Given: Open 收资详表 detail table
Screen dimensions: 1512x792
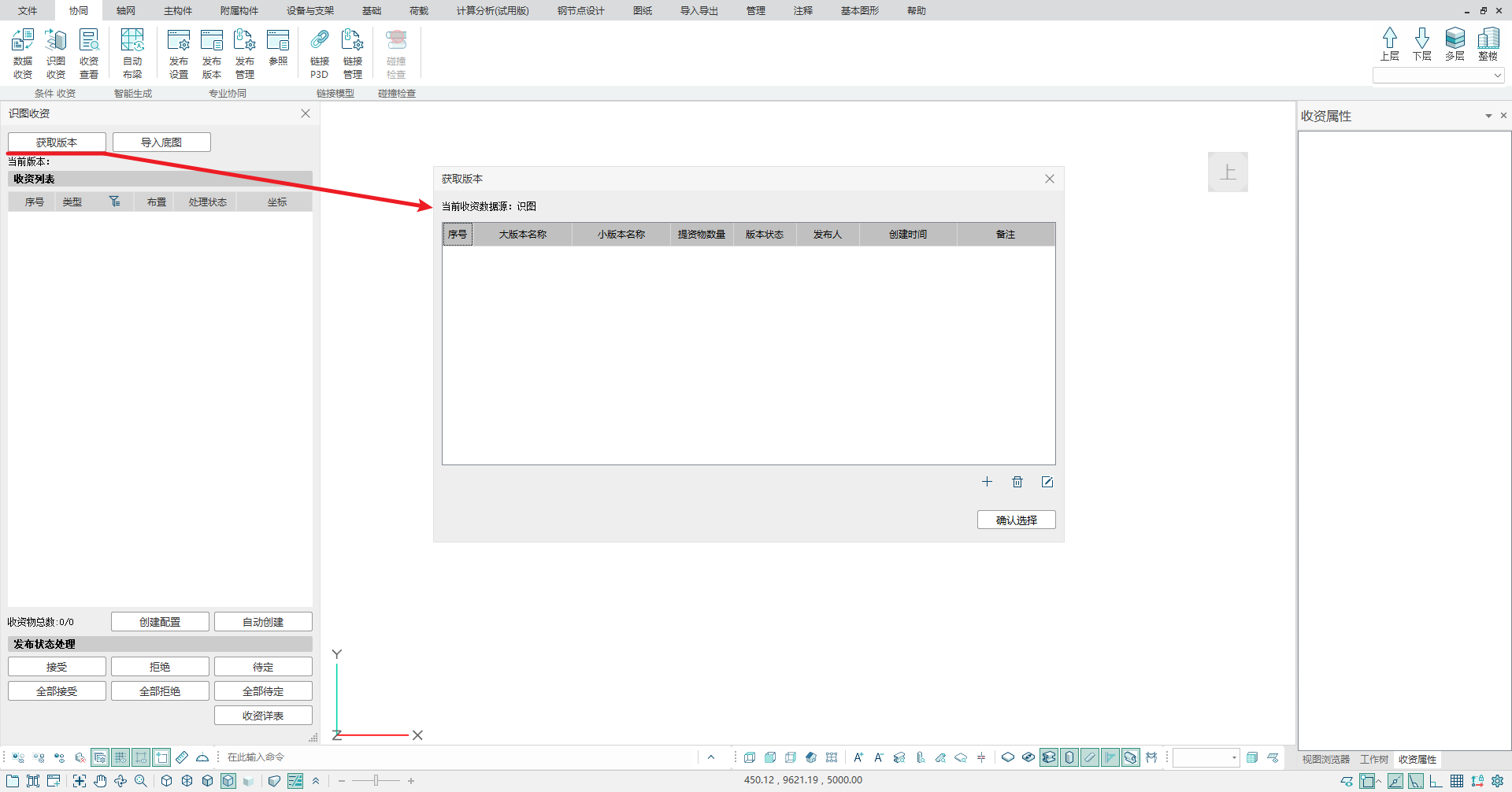Looking at the screenshot, I should [x=263, y=715].
